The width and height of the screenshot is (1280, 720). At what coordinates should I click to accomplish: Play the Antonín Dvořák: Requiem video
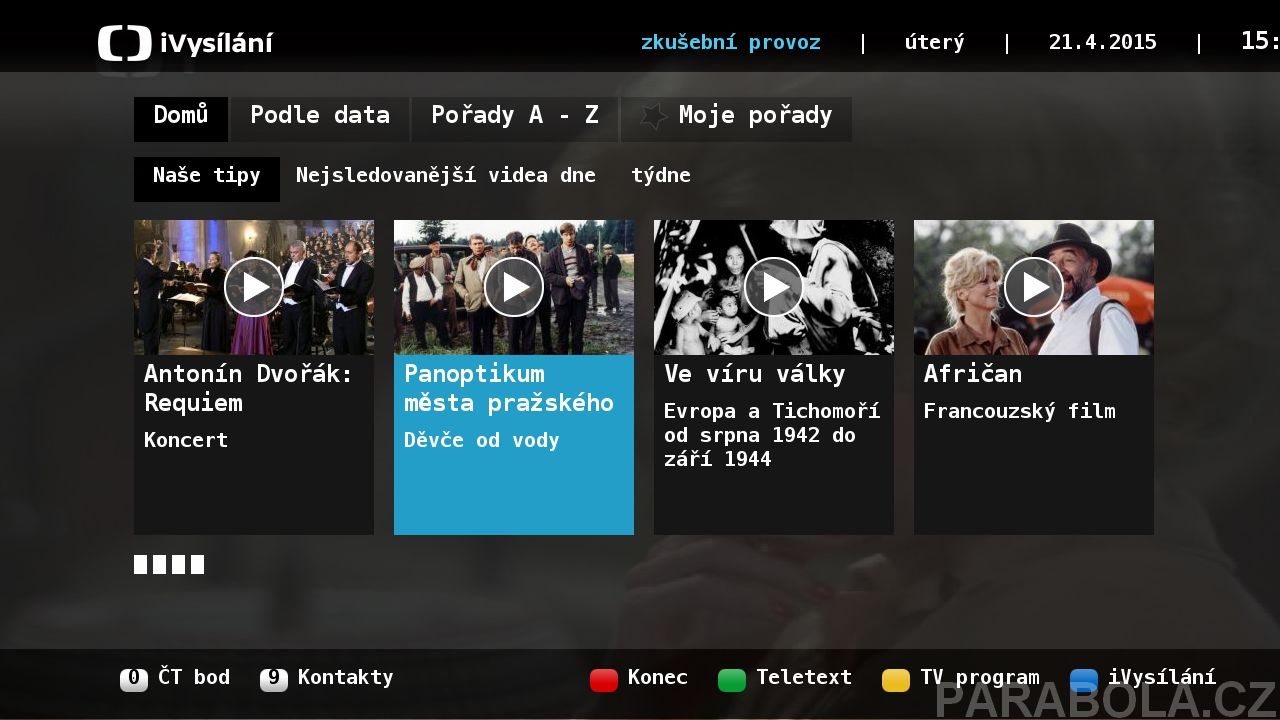click(x=254, y=287)
